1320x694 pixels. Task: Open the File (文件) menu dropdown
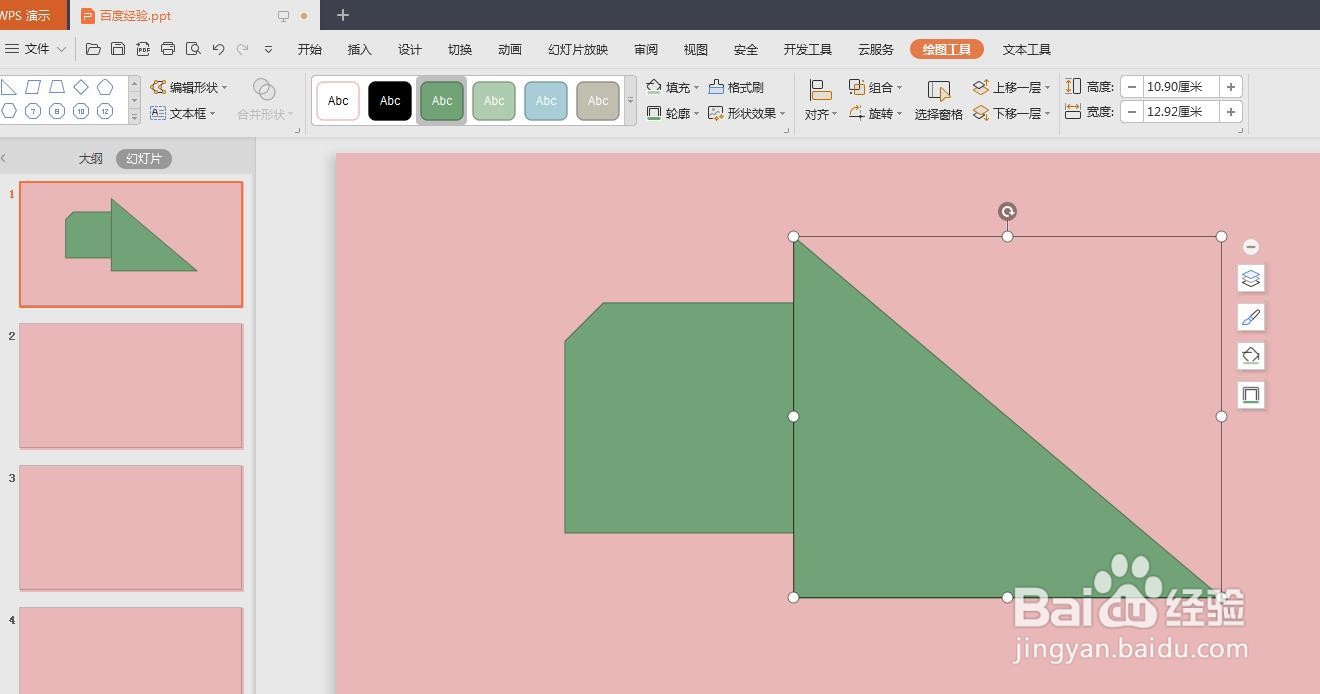click(x=36, y=49)
